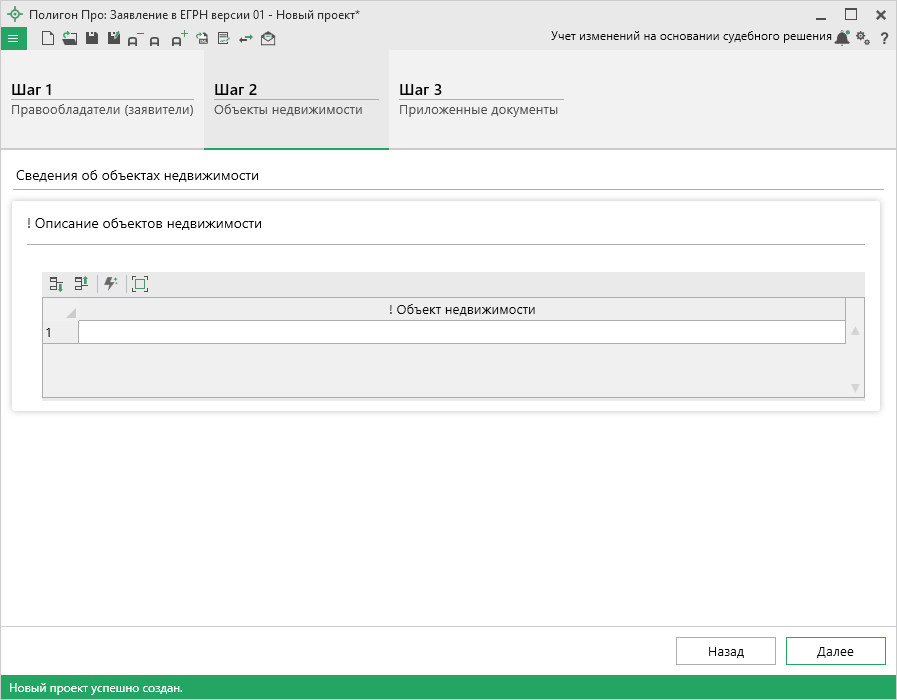The image size is (897, 700).
Task: Open the green hamburger main menu
Action: (13, 39)
